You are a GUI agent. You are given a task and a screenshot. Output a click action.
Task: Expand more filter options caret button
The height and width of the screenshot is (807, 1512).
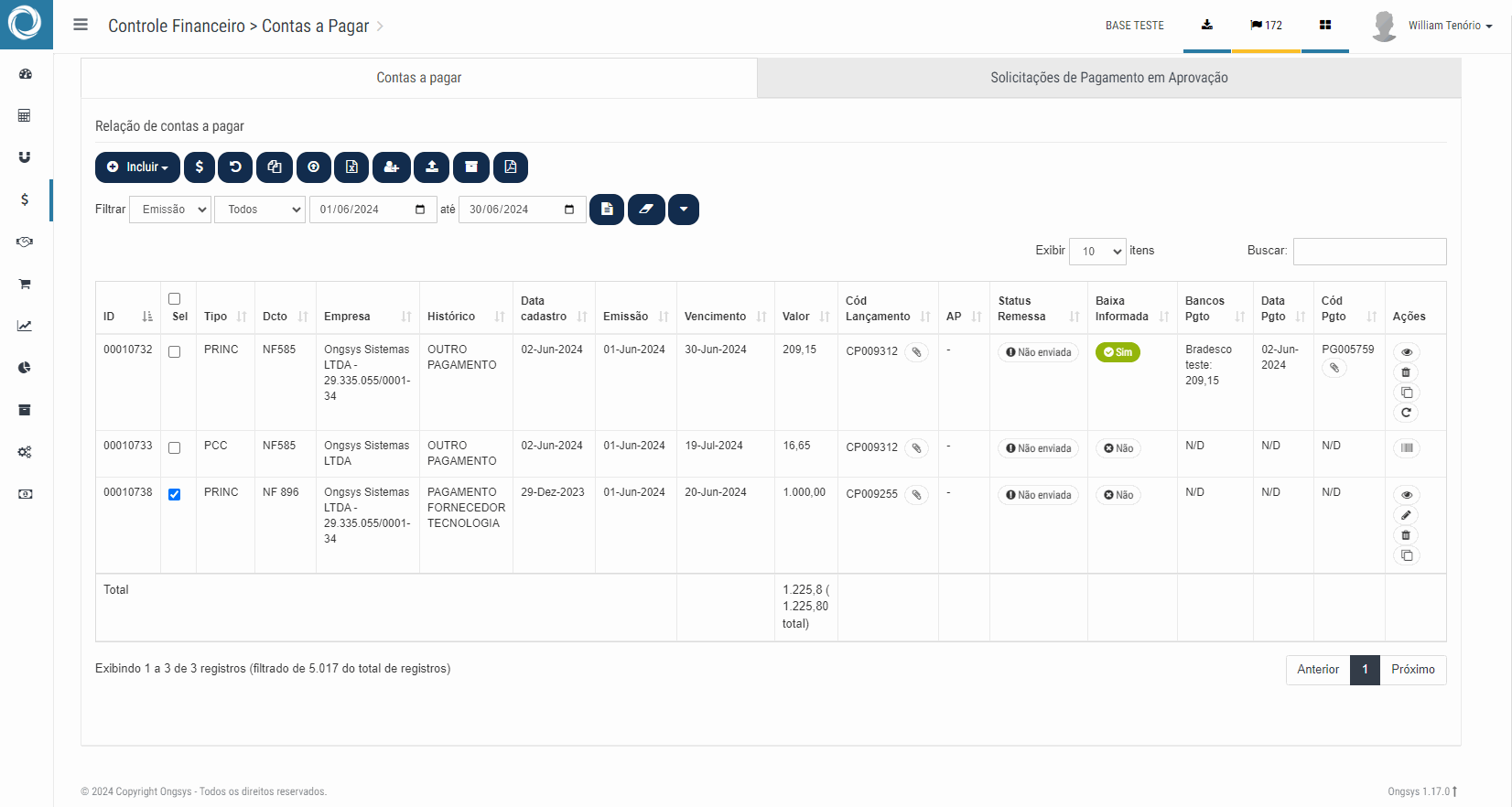point(684,210)
